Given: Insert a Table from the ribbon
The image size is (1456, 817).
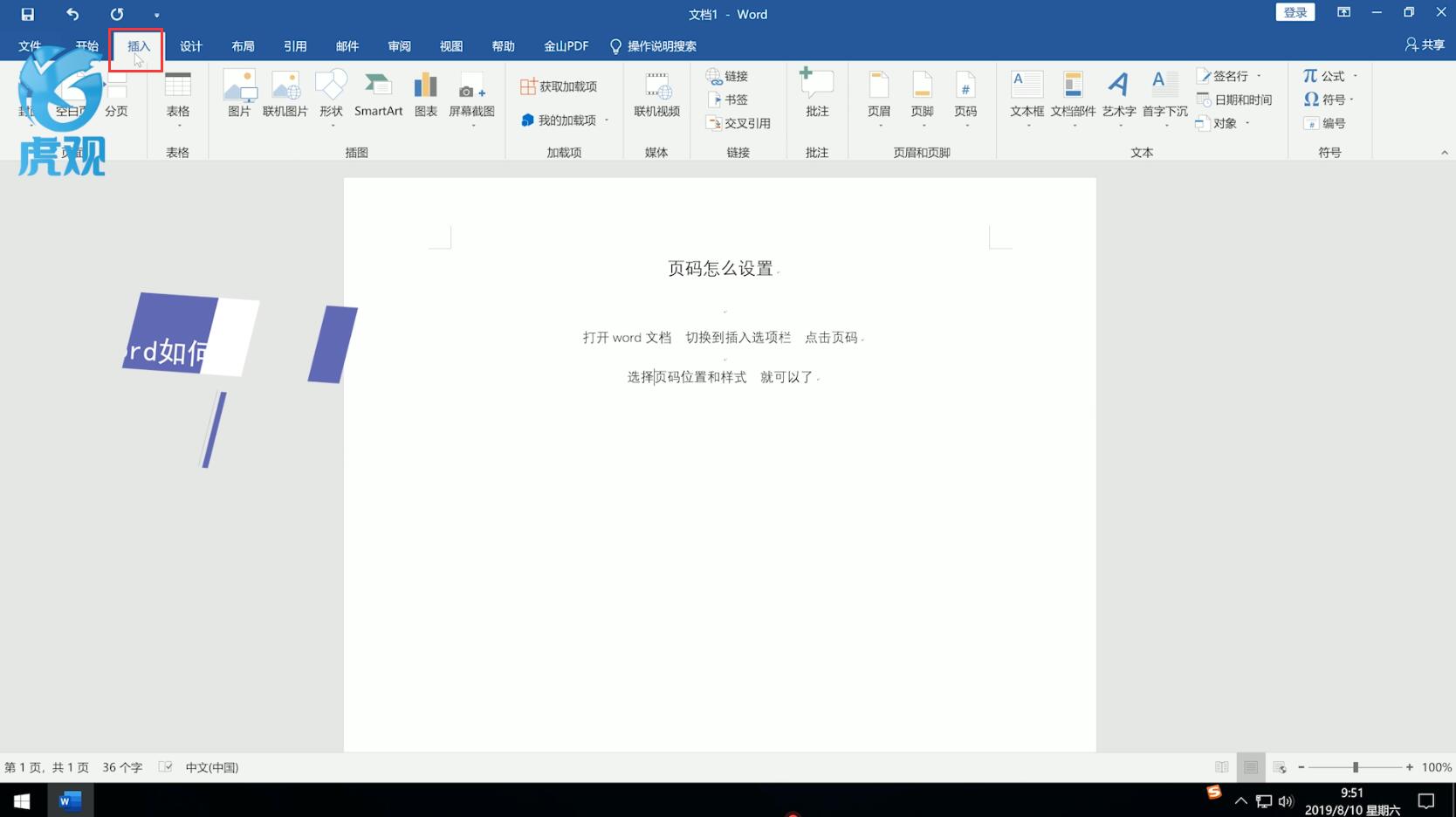Looking at the screenshot, I should 178,98.
